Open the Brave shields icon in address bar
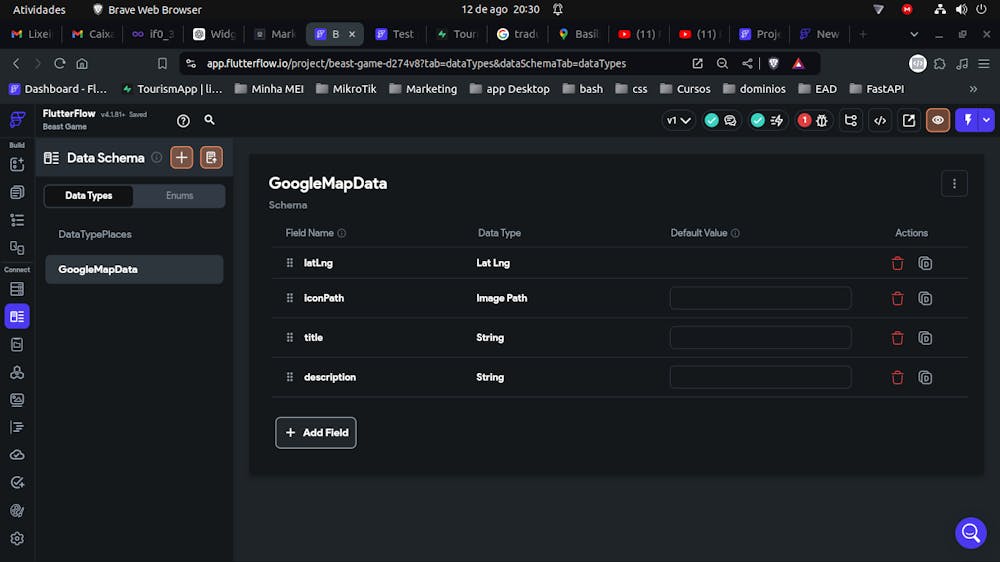Image resolution: width=1000 pixels, height=562 pixels. (x=774, y=63)
